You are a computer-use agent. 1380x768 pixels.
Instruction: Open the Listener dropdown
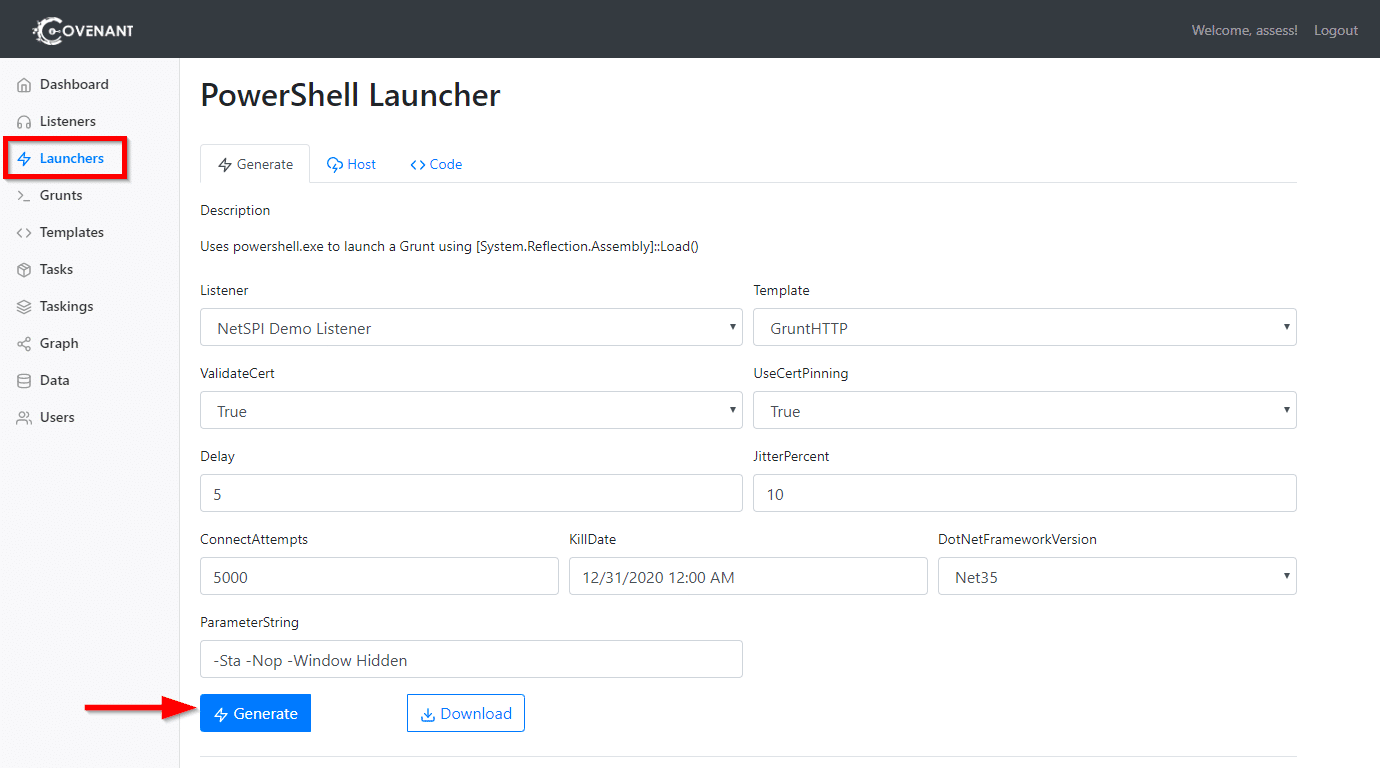(x=471, y=327)
